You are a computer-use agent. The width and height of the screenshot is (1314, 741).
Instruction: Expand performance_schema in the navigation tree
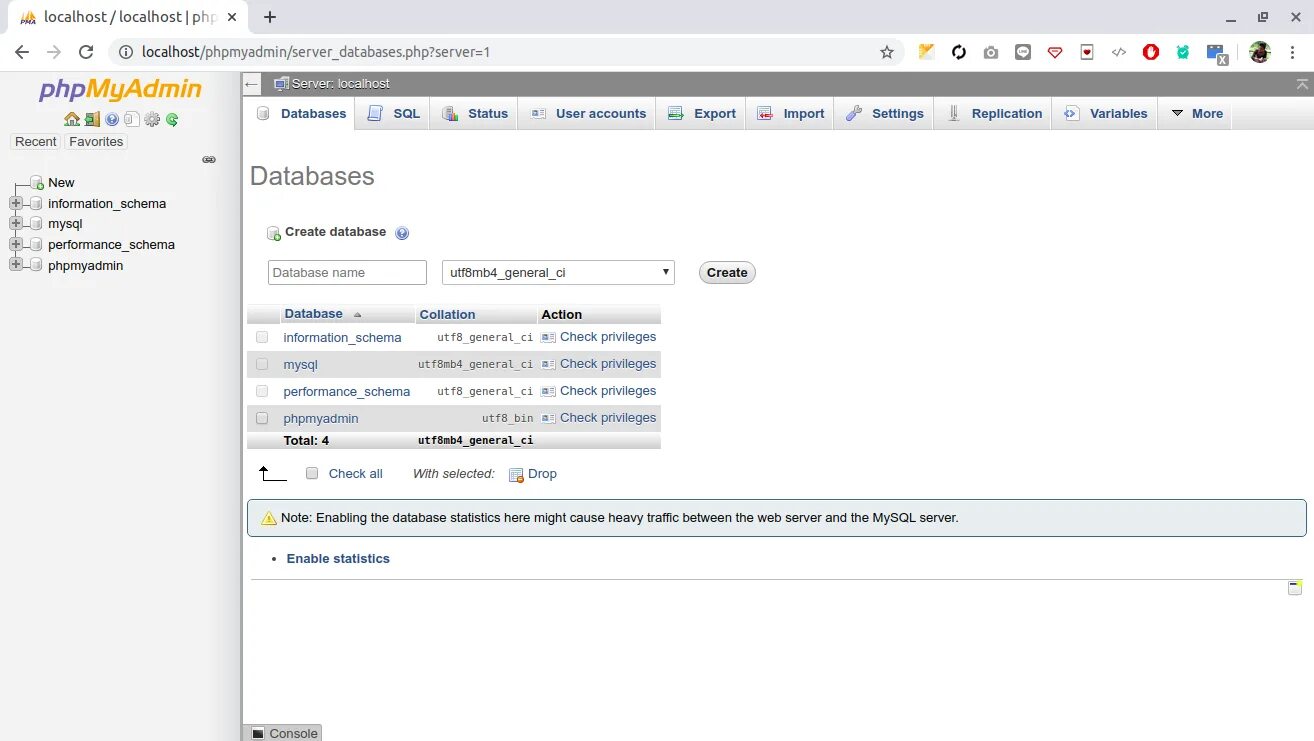(15, 244)
